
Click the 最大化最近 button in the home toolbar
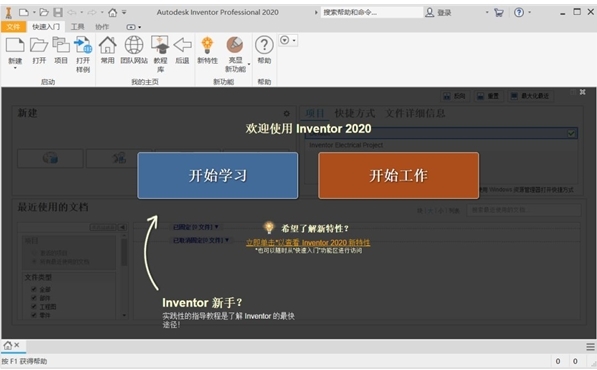click(x=530, y=96)
